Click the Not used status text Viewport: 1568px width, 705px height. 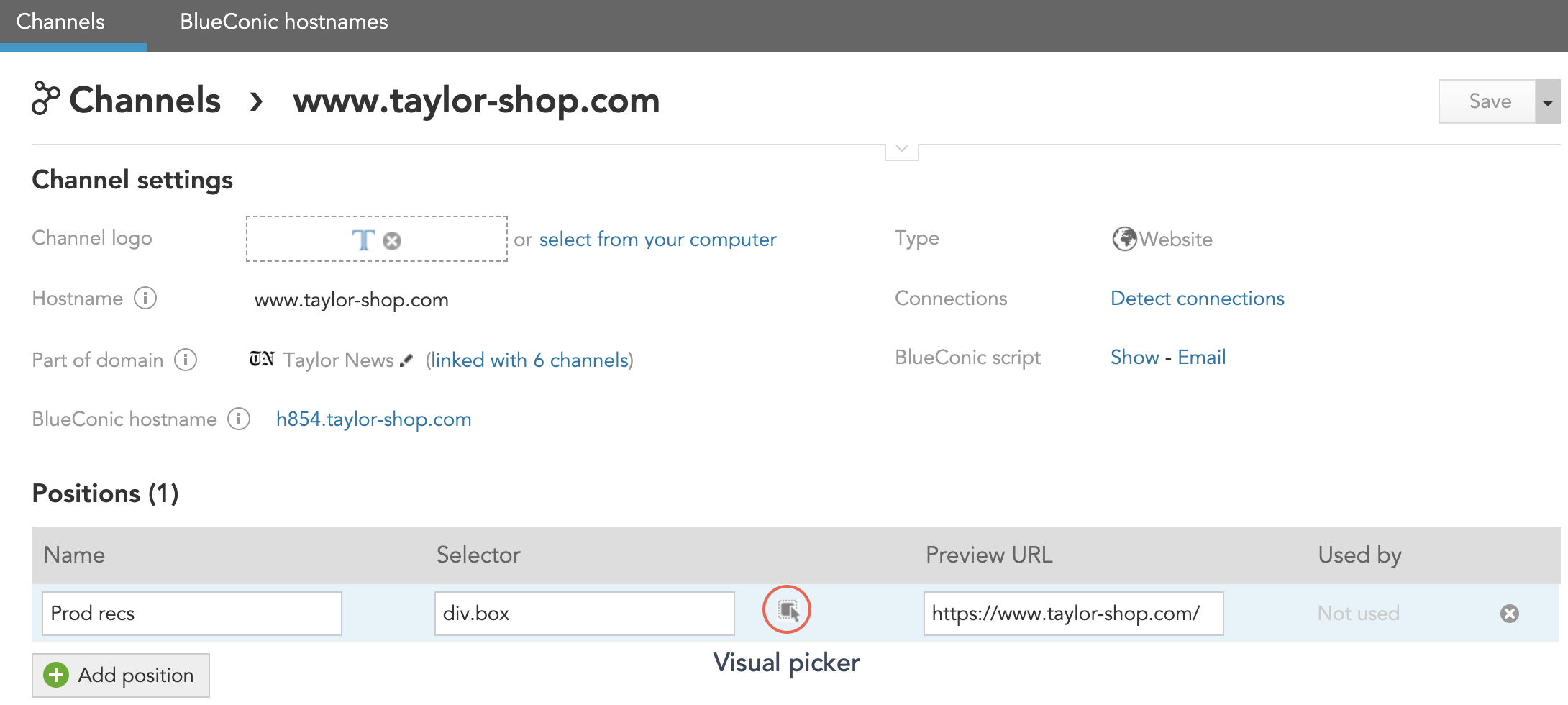(x=1358, y=614)
